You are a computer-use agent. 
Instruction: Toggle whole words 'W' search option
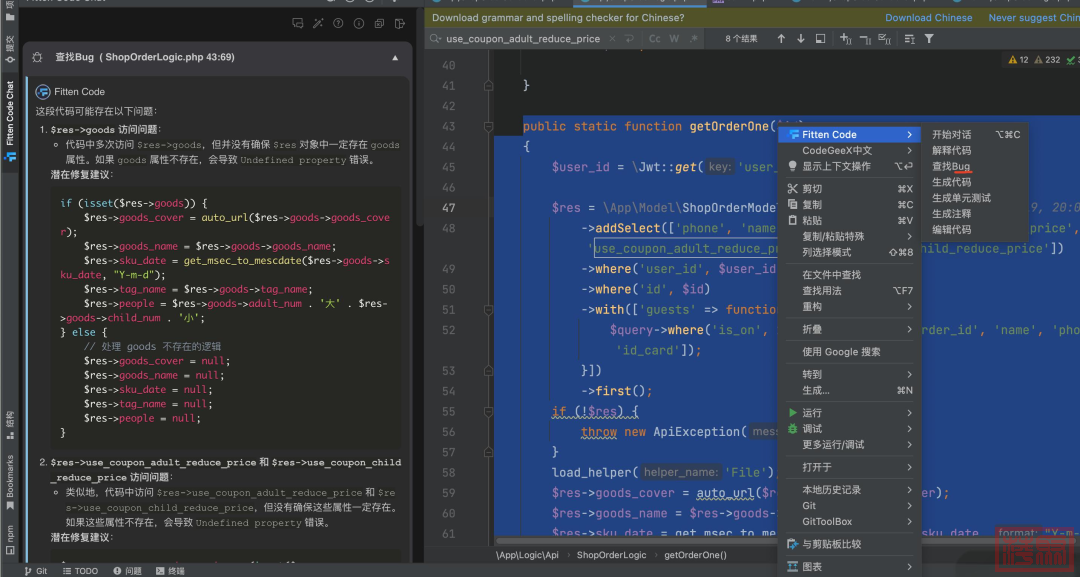pyautogui.click(x=674, y=39)
